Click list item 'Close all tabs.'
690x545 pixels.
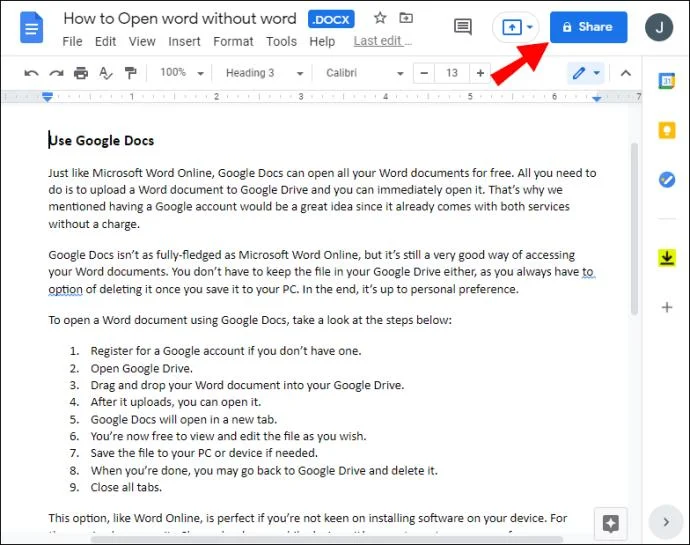126,487
